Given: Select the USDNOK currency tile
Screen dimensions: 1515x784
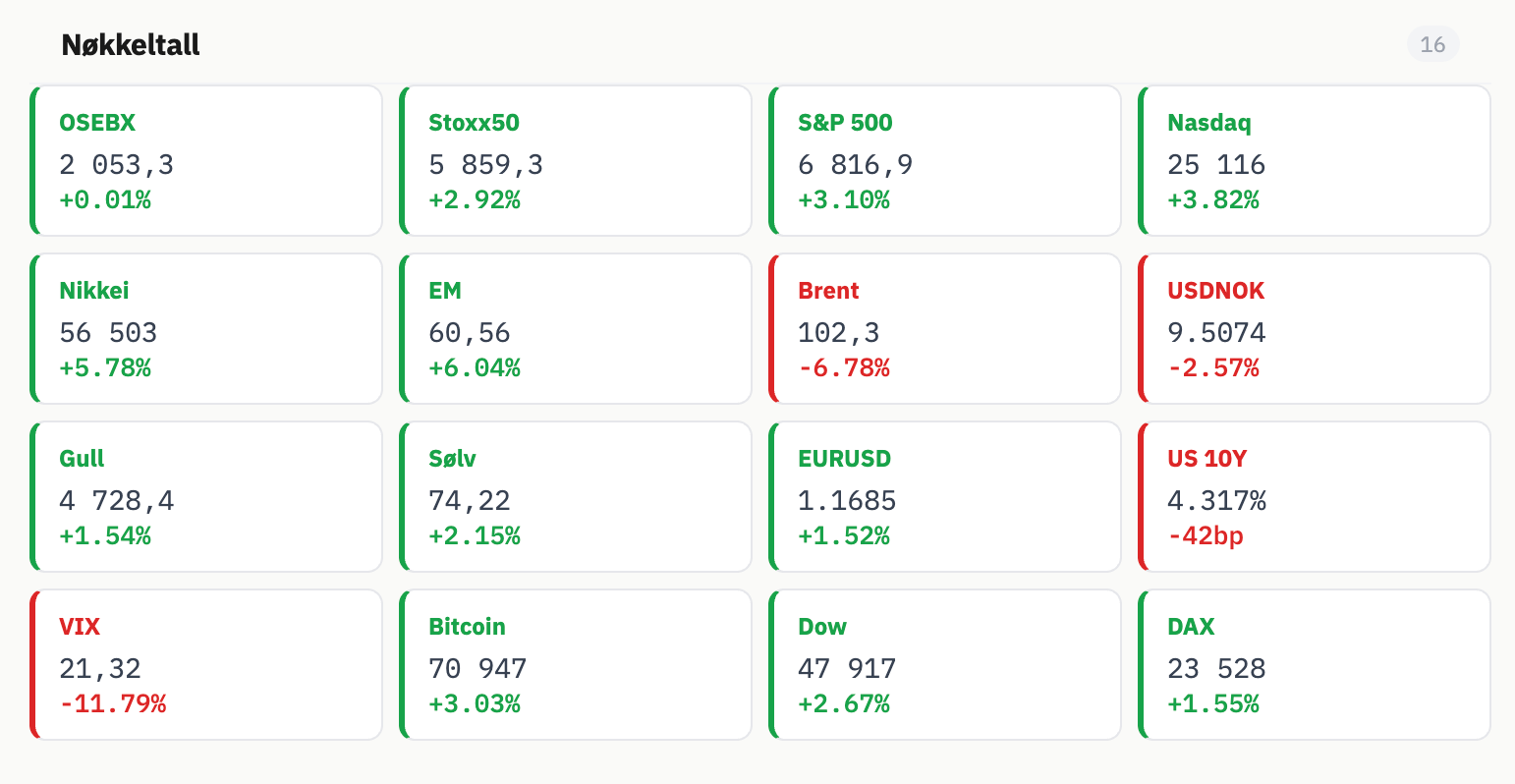Looking at the screenshot, I should tap(1315, 329).
